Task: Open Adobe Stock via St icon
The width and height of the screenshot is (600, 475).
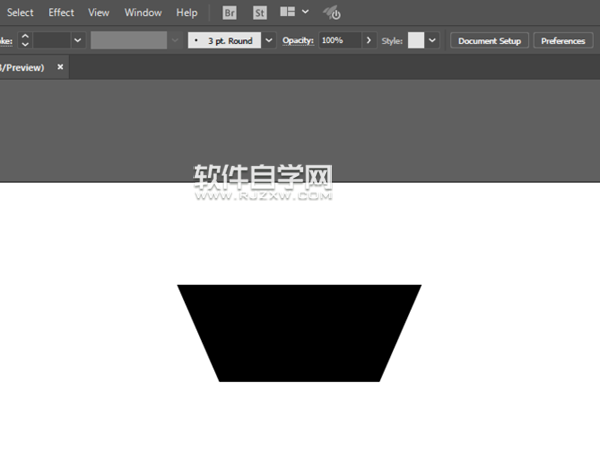Action: coord(260,13)
